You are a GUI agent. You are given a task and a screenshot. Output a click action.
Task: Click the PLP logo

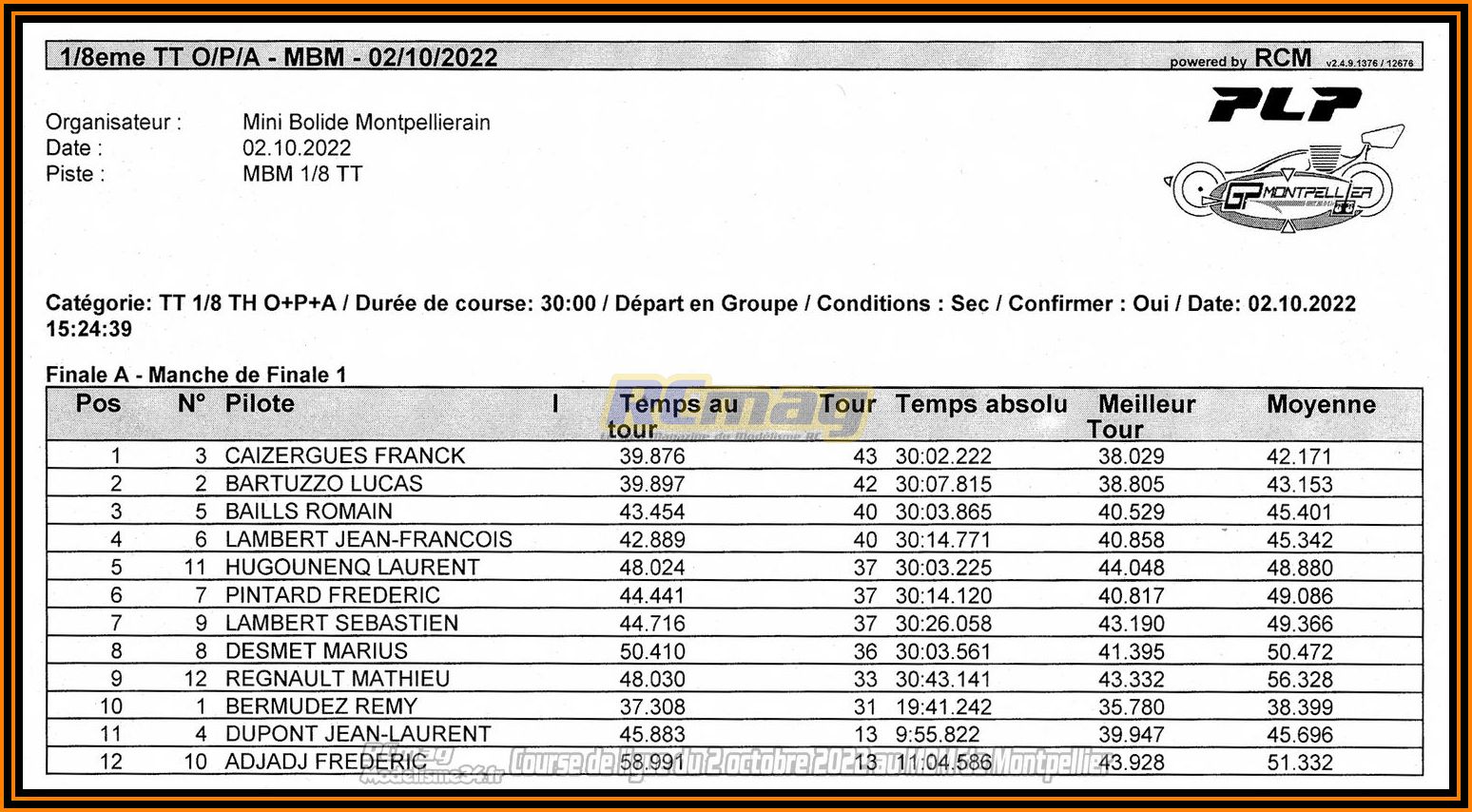point(1285,104)
